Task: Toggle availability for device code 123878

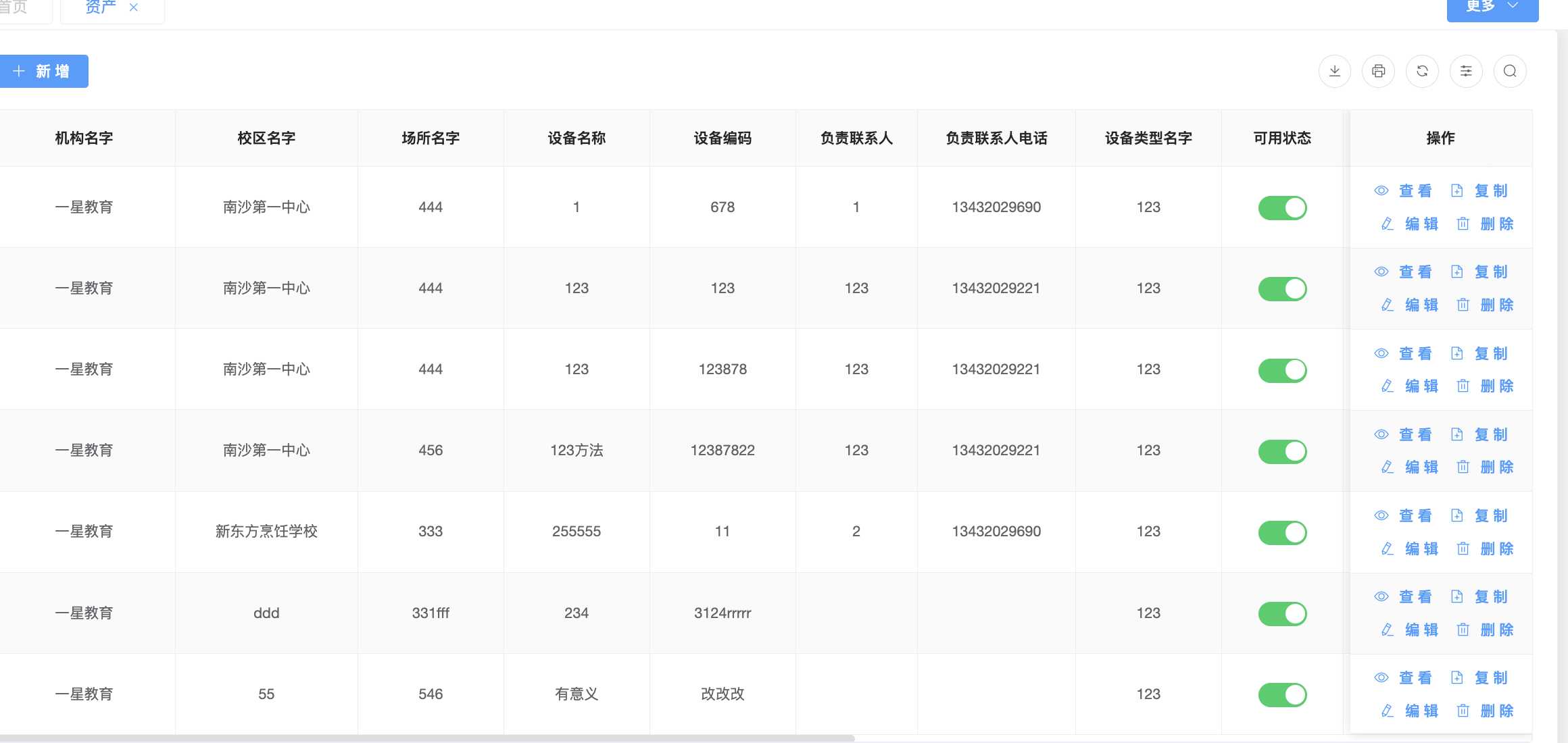Action: 1282,370
